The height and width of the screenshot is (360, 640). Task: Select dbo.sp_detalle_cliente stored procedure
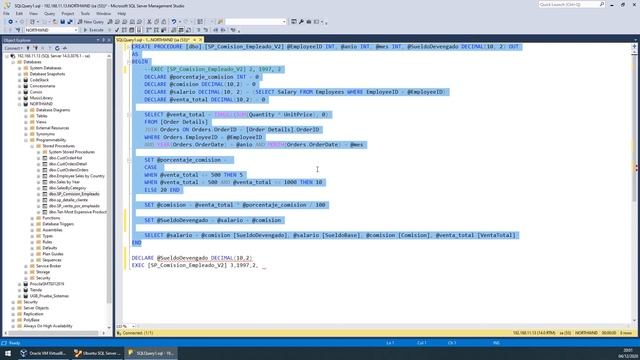pos(68,200)
